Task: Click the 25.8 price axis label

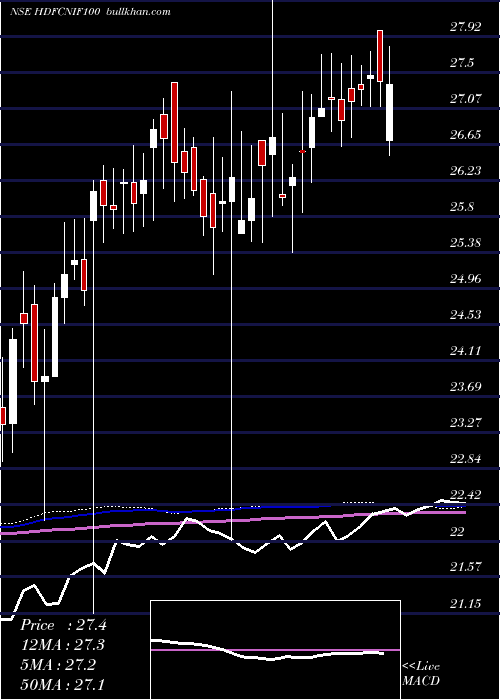Action: pyautogui.click(x=462, y=207)
